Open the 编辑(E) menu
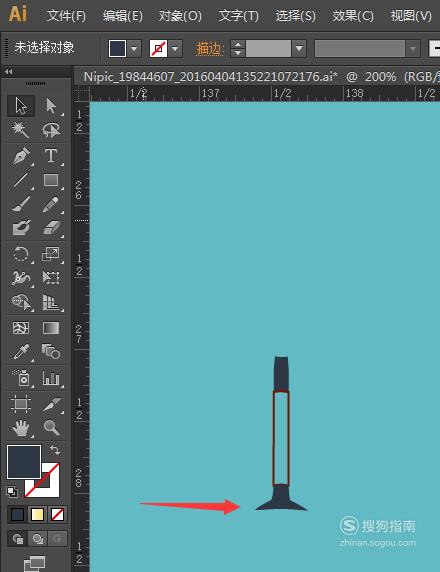The width and height of the screenshot is (440, 572). tap(123, 16)
